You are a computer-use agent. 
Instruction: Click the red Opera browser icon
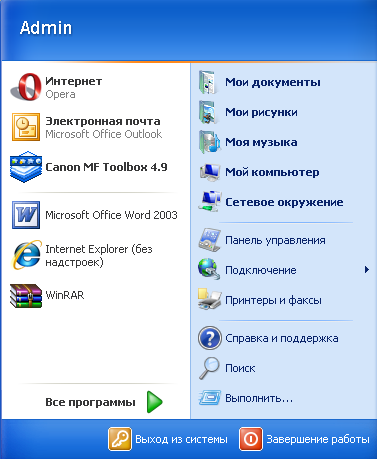point(26,87)
